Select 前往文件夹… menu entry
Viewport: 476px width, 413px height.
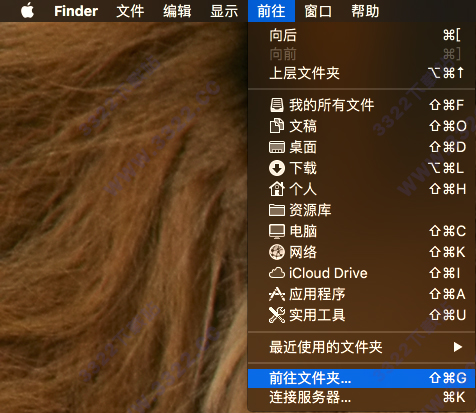pyautogui.click(x=362, y=378)
